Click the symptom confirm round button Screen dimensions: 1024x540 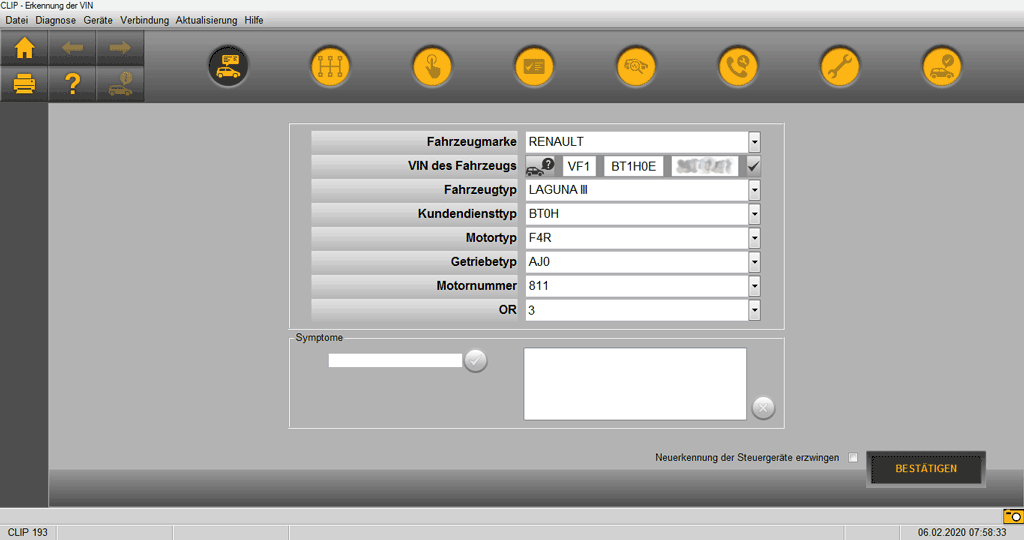476,360
